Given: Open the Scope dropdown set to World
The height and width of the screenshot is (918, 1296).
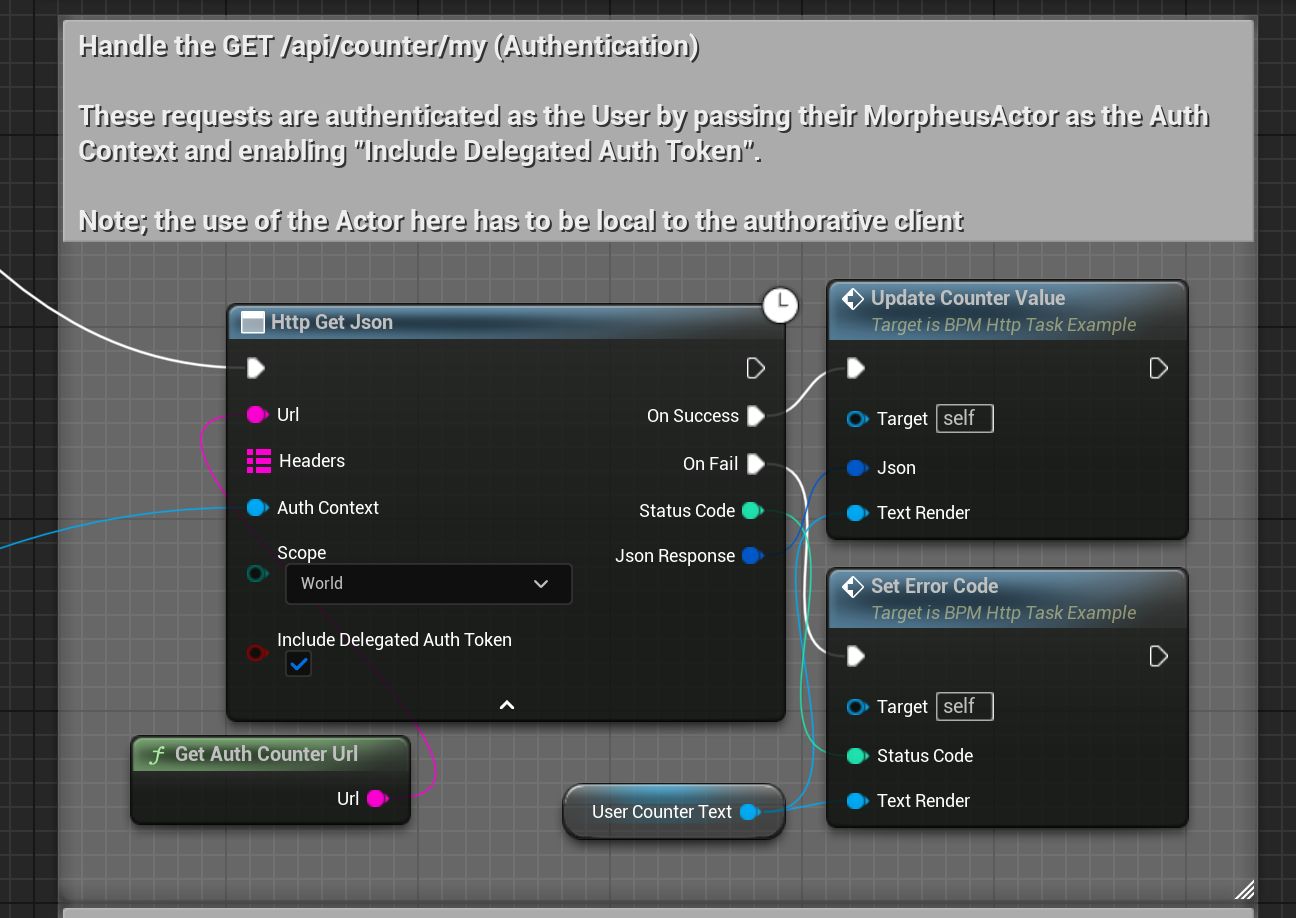Looking at the screenshot, I should (x=428, y=584).
